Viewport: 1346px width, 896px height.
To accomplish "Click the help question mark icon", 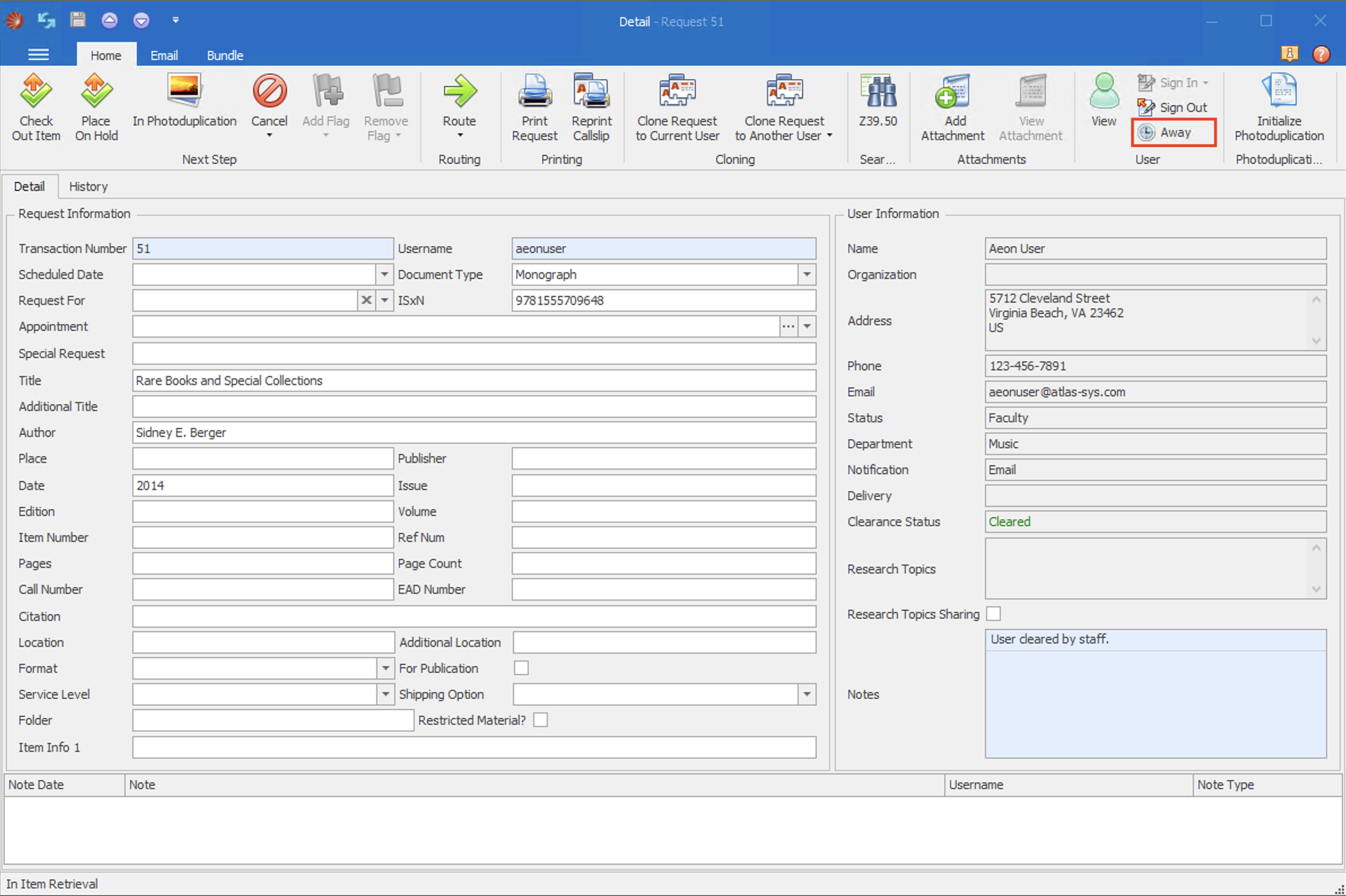I will tap(1321, 54).
